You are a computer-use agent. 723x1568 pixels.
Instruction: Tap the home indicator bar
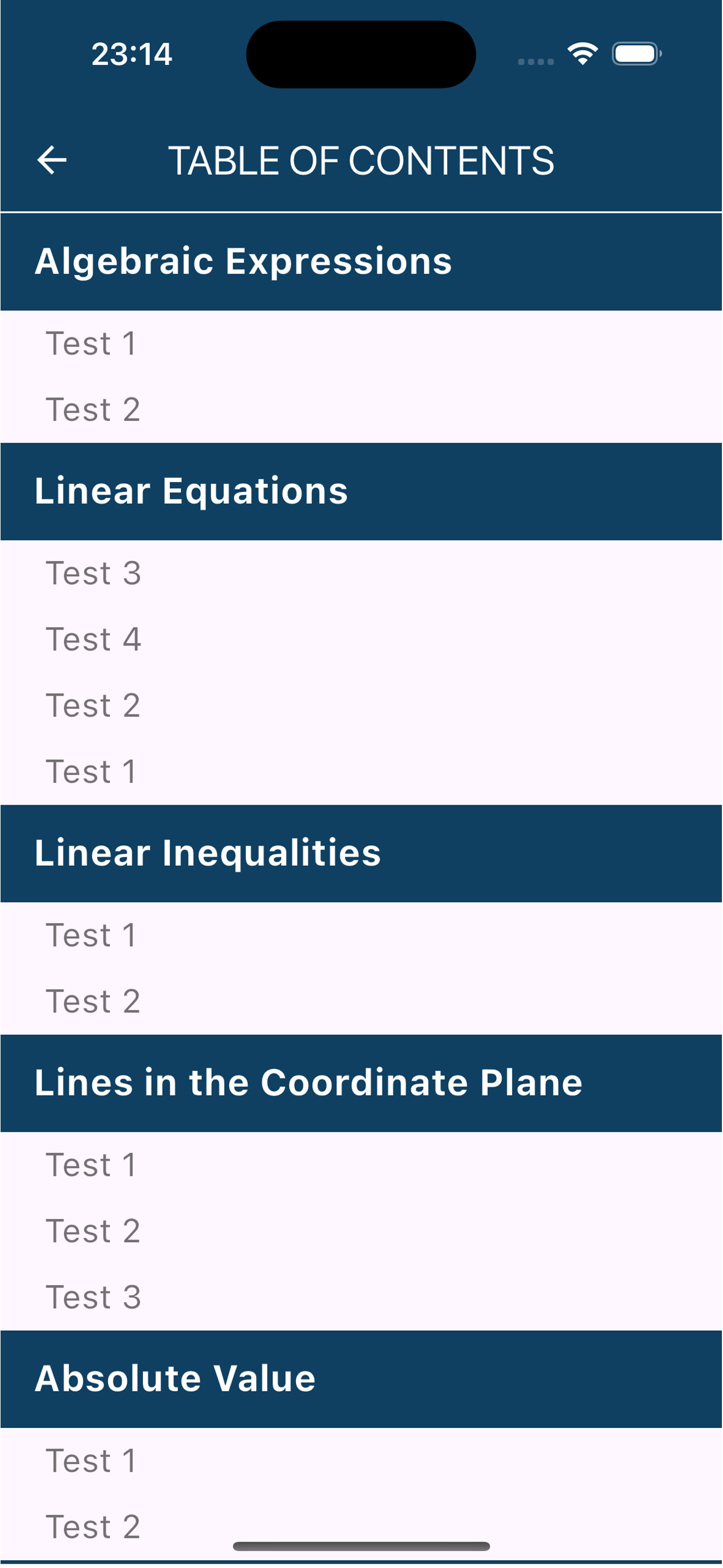click(x=361, y=1547)
